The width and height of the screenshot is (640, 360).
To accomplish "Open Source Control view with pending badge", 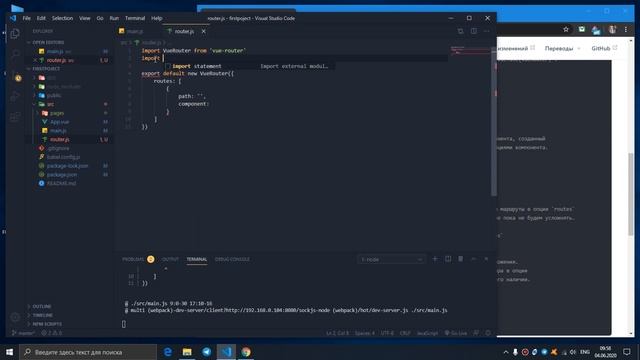I will point(15,76).
